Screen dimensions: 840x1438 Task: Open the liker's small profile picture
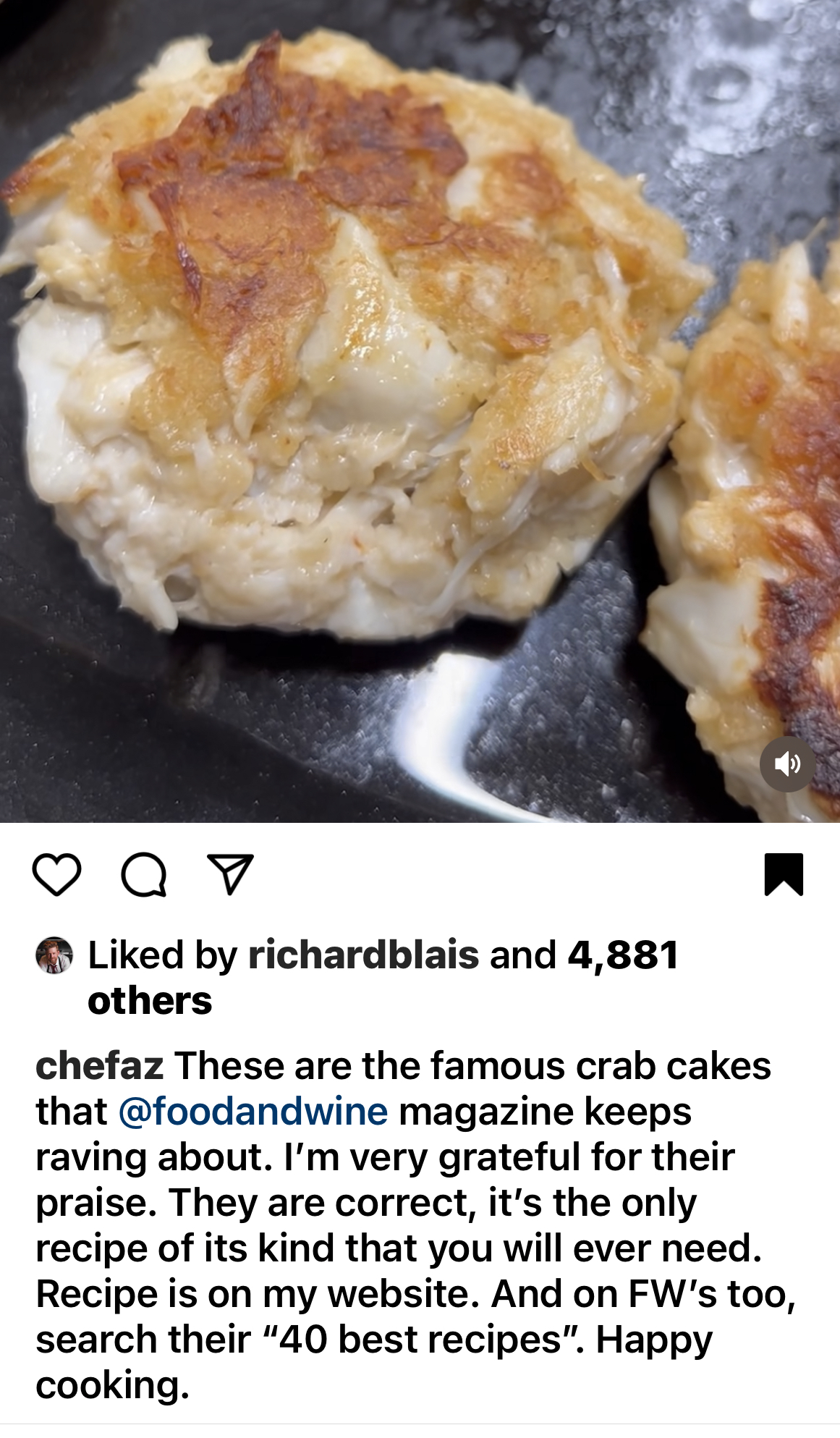tap(54, 955)
